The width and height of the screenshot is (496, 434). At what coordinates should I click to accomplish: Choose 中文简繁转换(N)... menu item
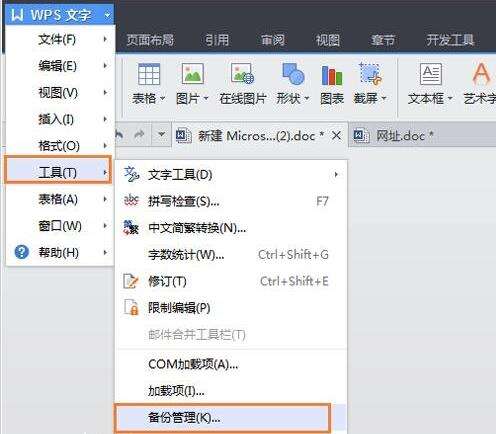point(231,228)
